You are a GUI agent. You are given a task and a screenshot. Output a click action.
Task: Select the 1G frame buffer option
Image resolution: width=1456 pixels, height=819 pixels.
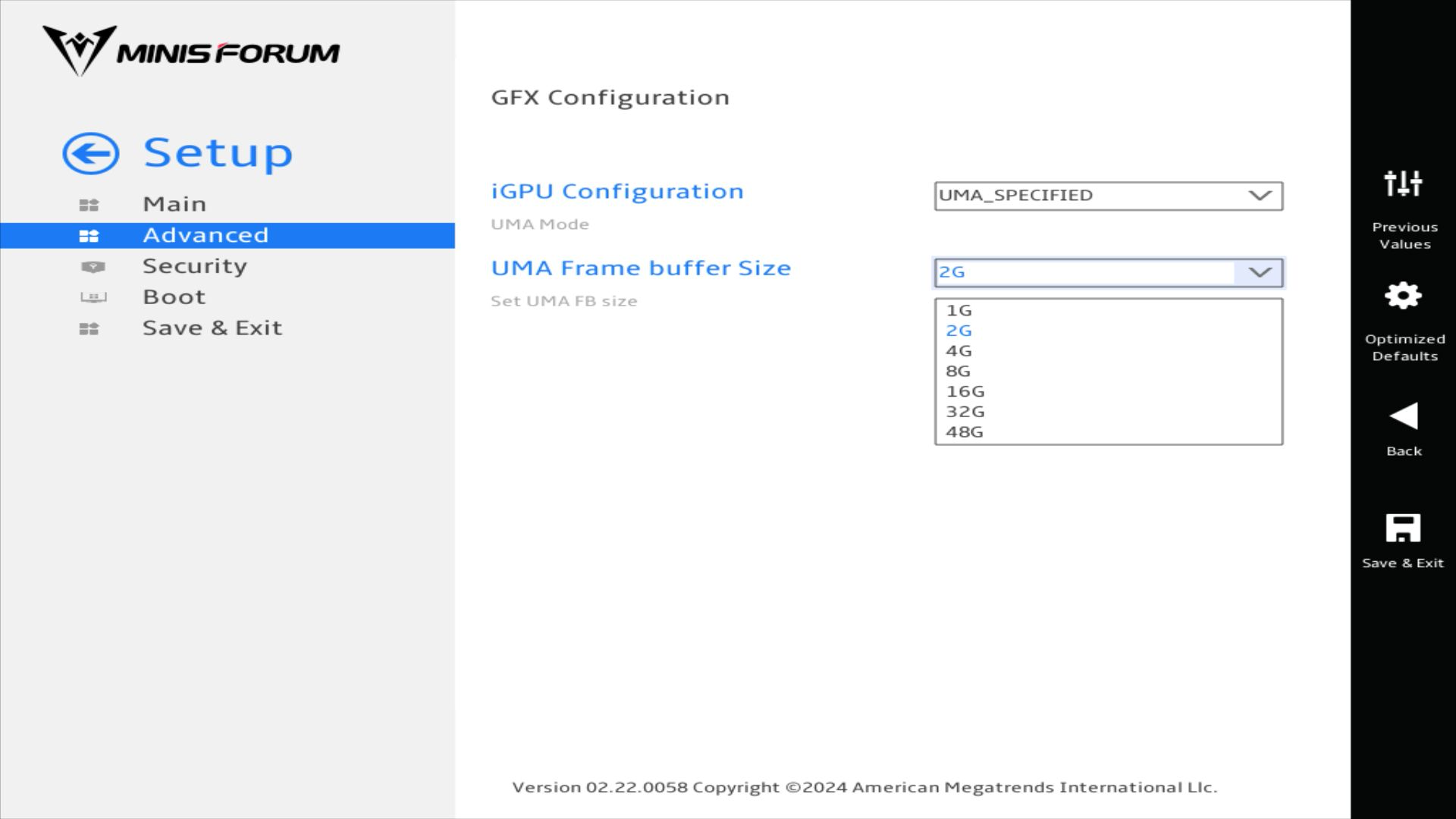959,310
